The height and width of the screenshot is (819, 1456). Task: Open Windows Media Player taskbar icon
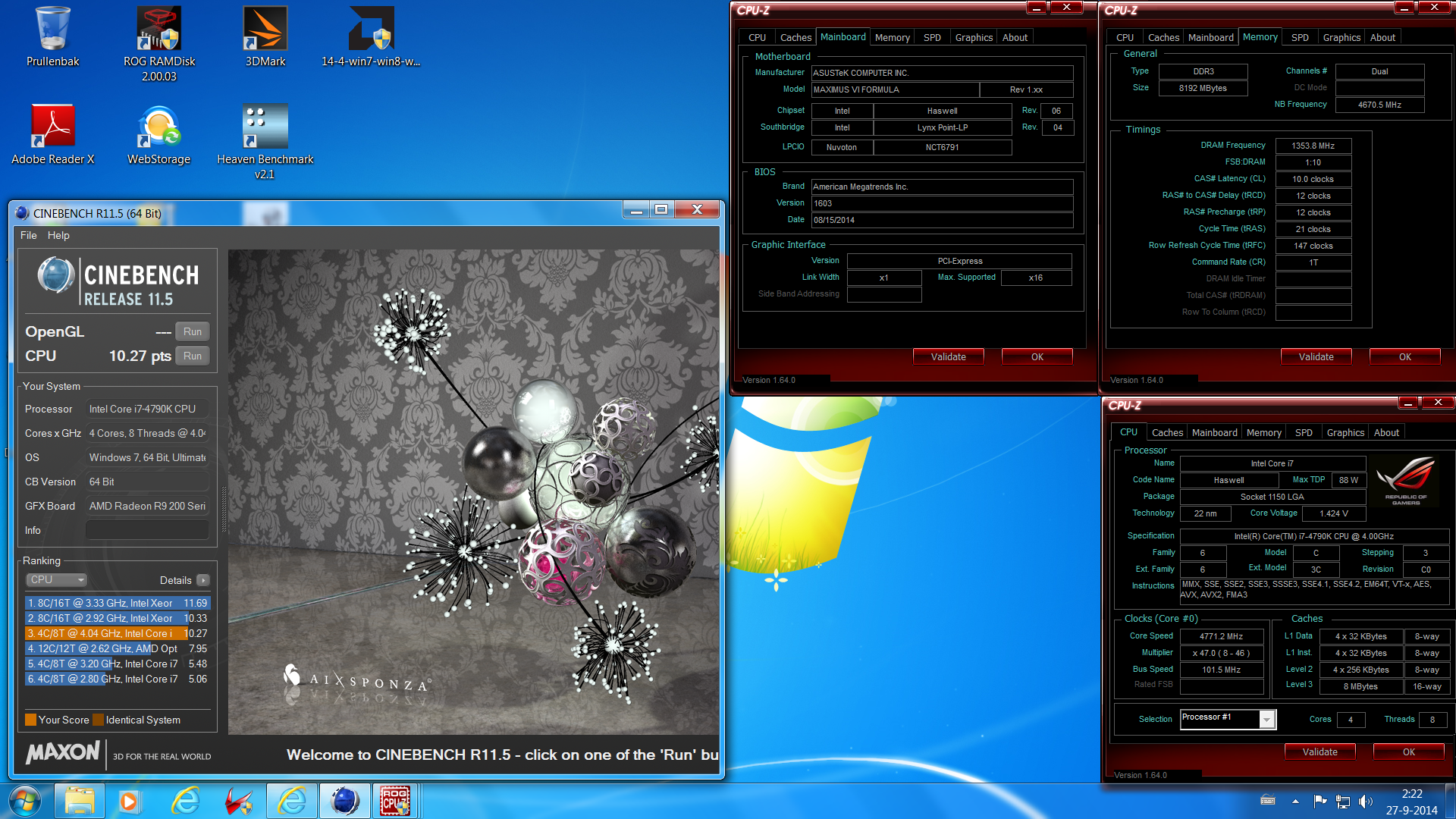129,801
